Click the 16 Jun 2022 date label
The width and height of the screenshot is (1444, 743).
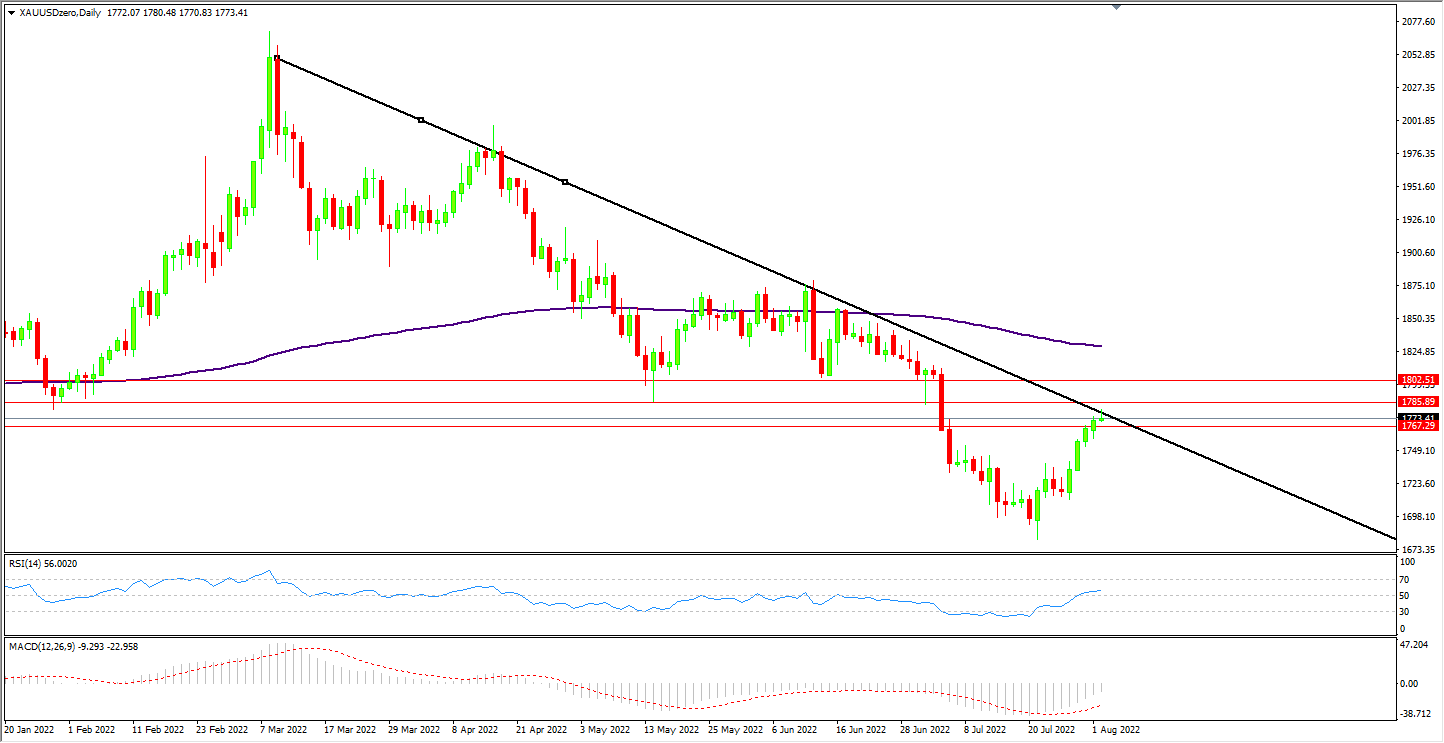pos(863,730)
